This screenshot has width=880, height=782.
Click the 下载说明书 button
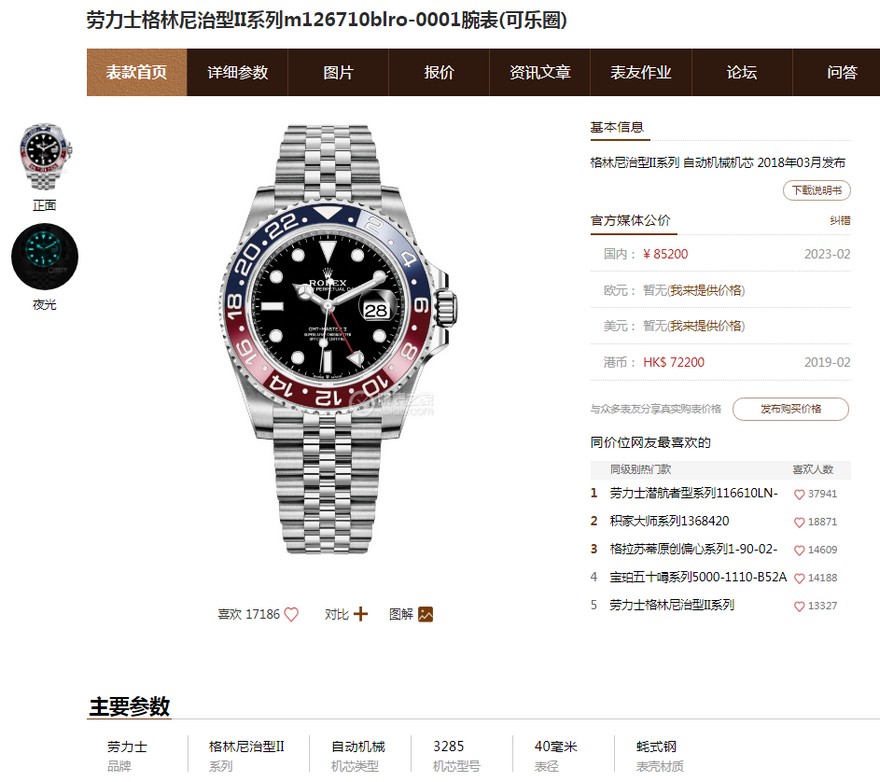pyautogui.click(x=817, y=190)
